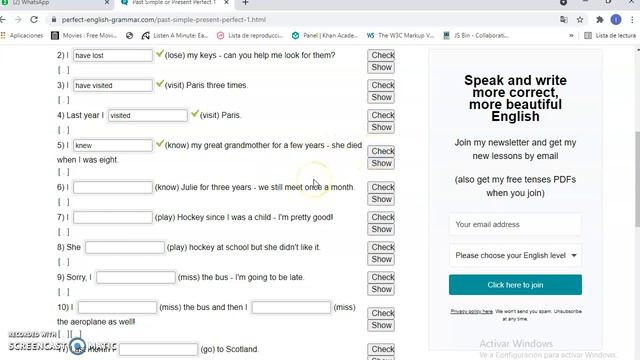The height and width of the screenshot is (360, 640).
Task: Show answer for question 9
Action: [x=381, y=289]
